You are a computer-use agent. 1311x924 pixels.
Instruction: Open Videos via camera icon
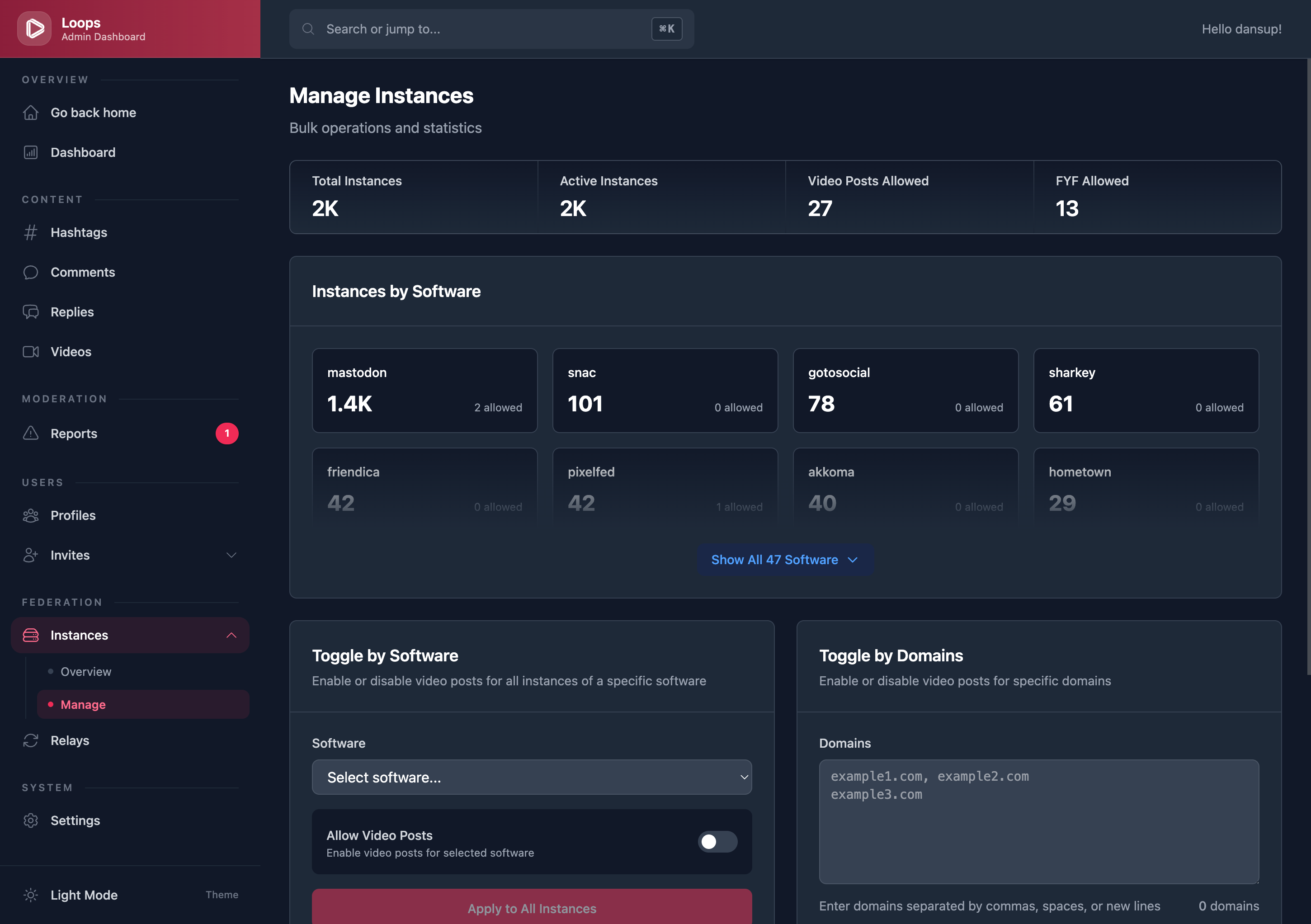tap(31, 352)
